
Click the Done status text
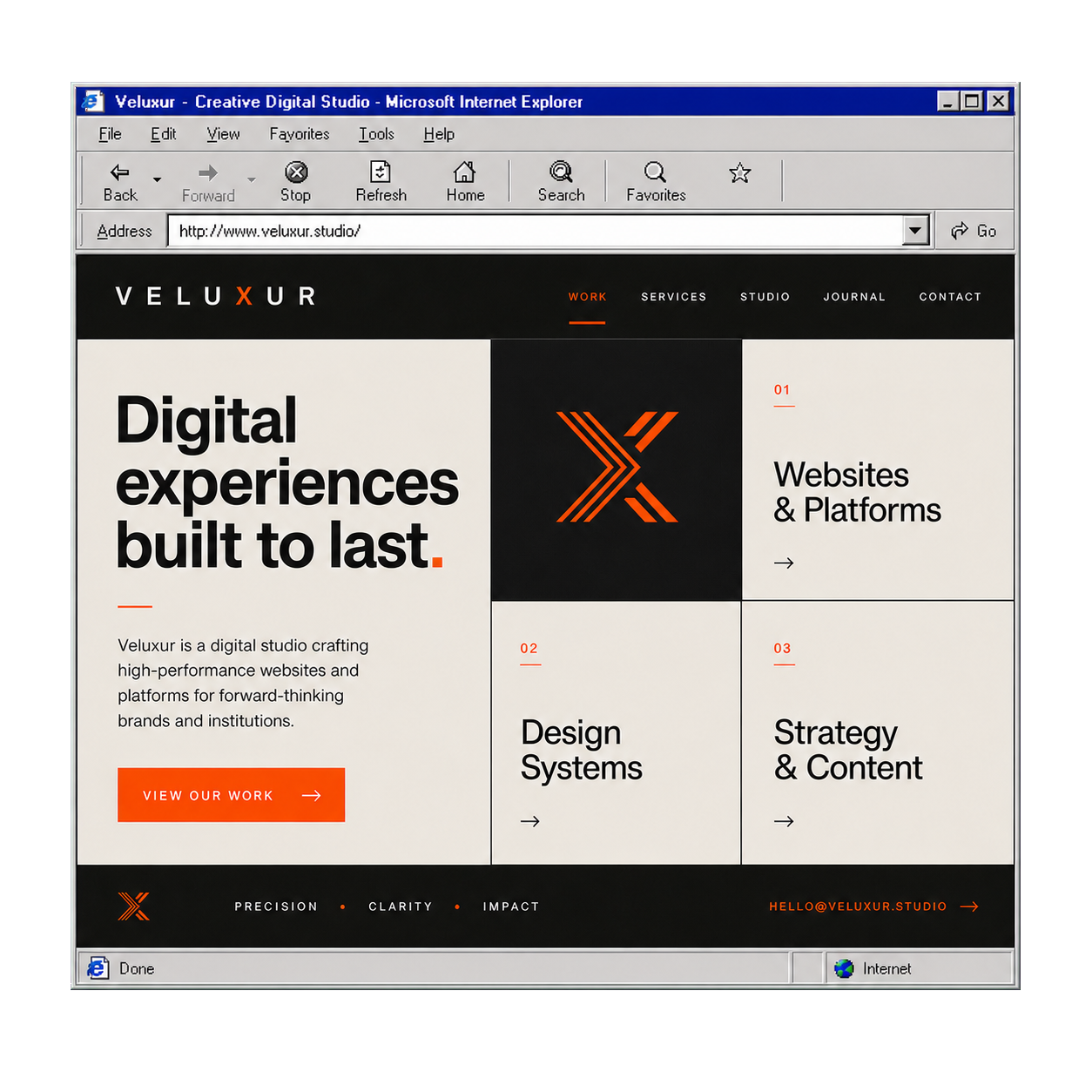[x=137, y=968]
